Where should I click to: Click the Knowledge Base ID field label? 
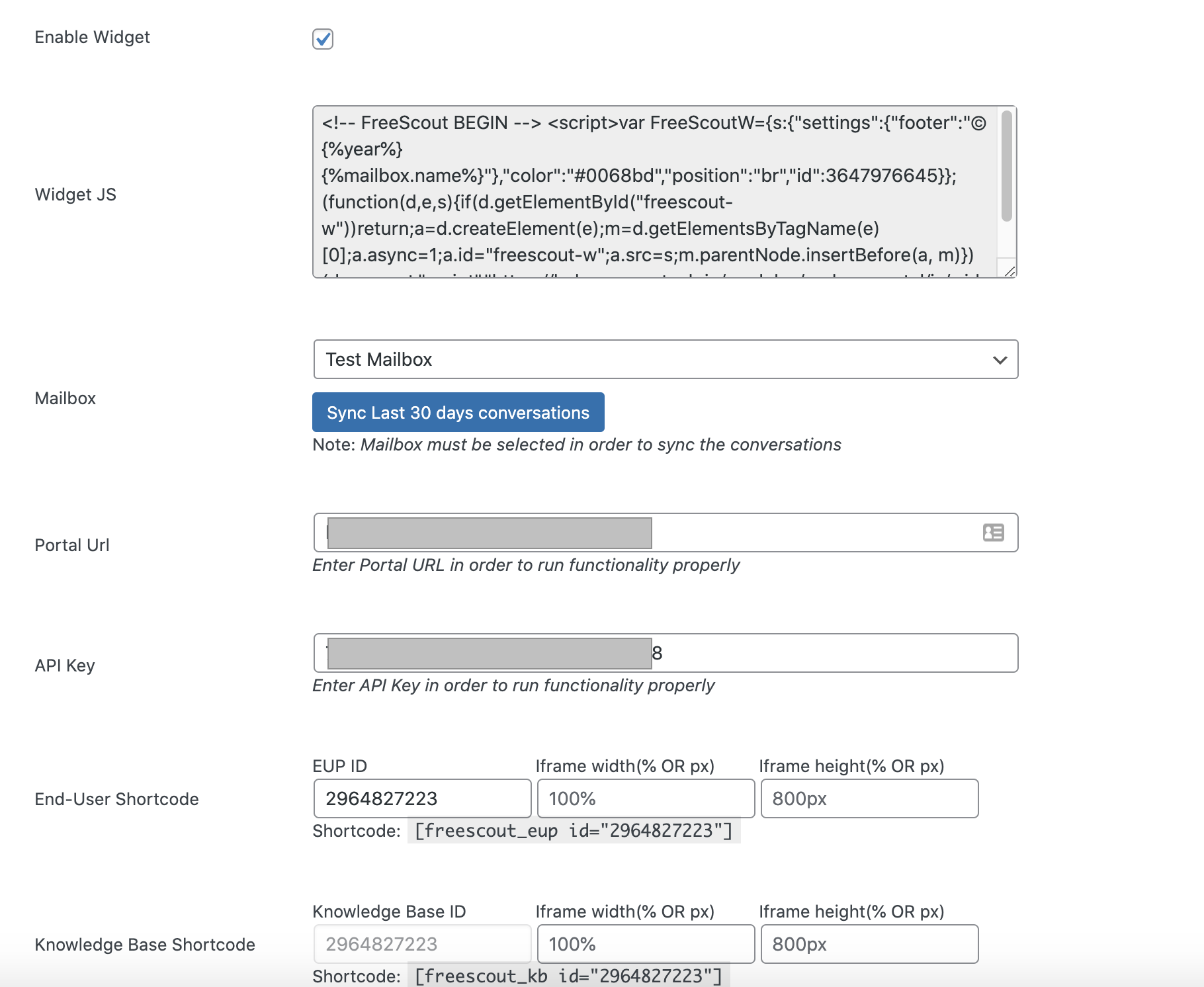pyautogui.click(x=389, y=912)
